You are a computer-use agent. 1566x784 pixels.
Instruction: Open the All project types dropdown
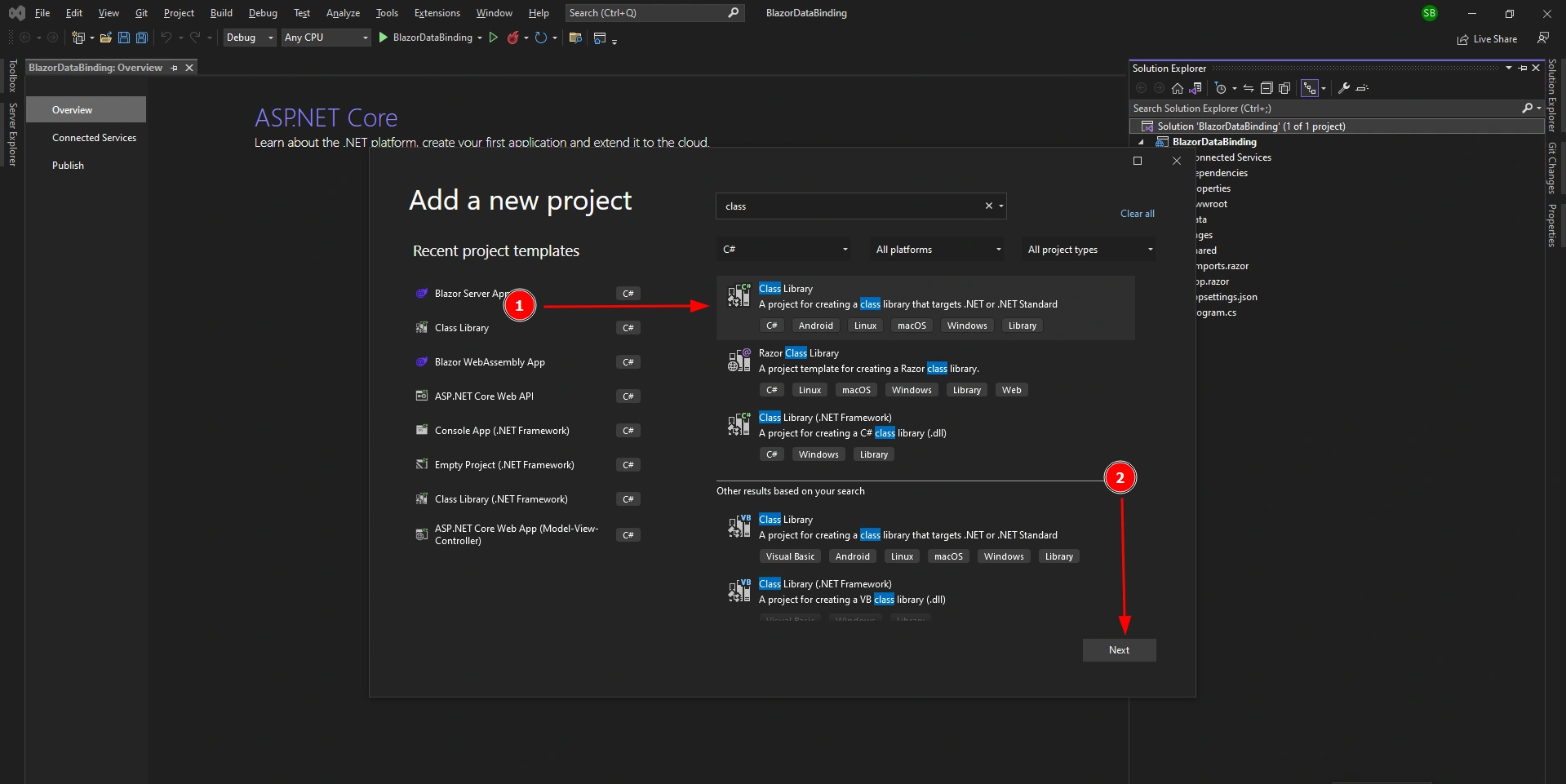[1089, 250]
